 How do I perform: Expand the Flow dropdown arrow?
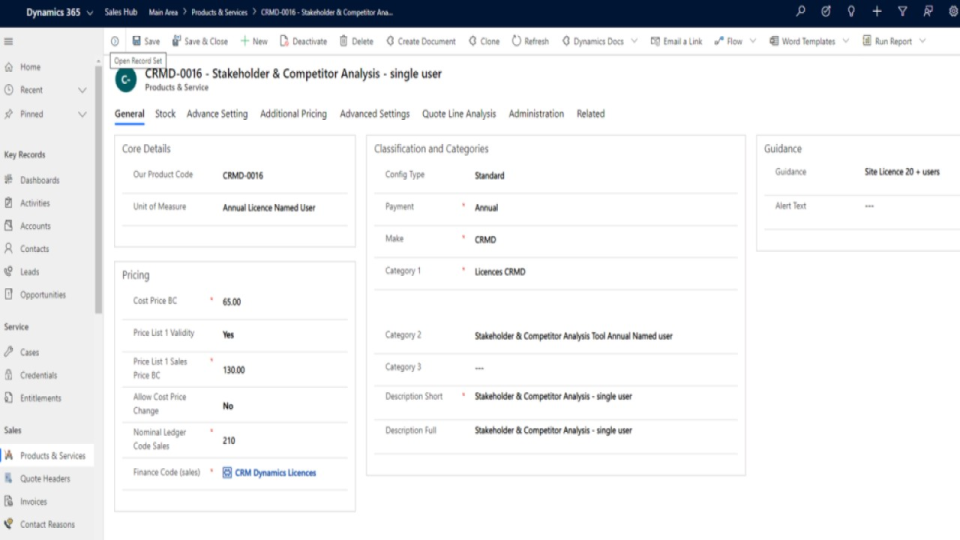point(753,41)
